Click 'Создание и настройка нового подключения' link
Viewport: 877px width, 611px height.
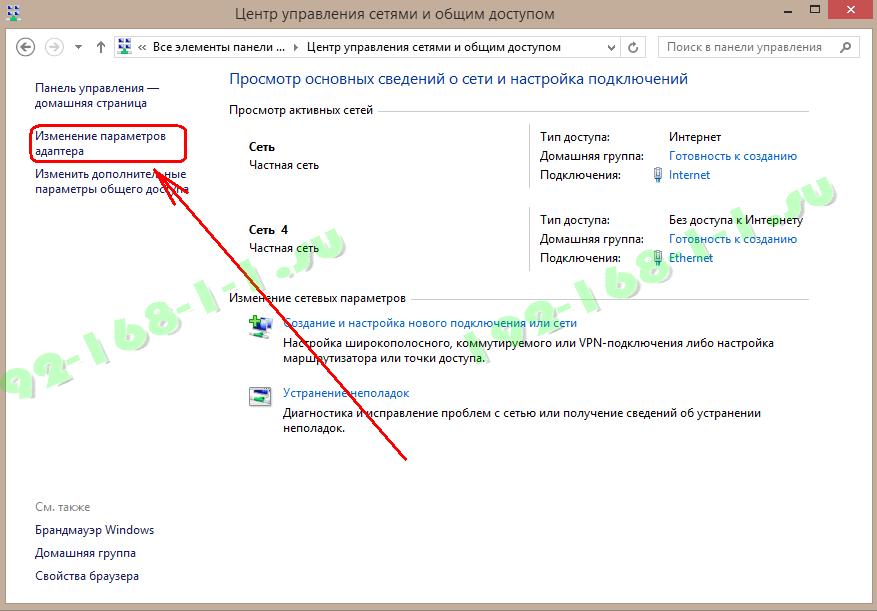(430, 323)
